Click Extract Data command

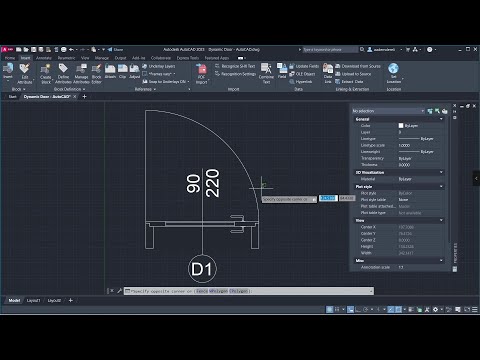pyautogui.click(x=349, y=81)
